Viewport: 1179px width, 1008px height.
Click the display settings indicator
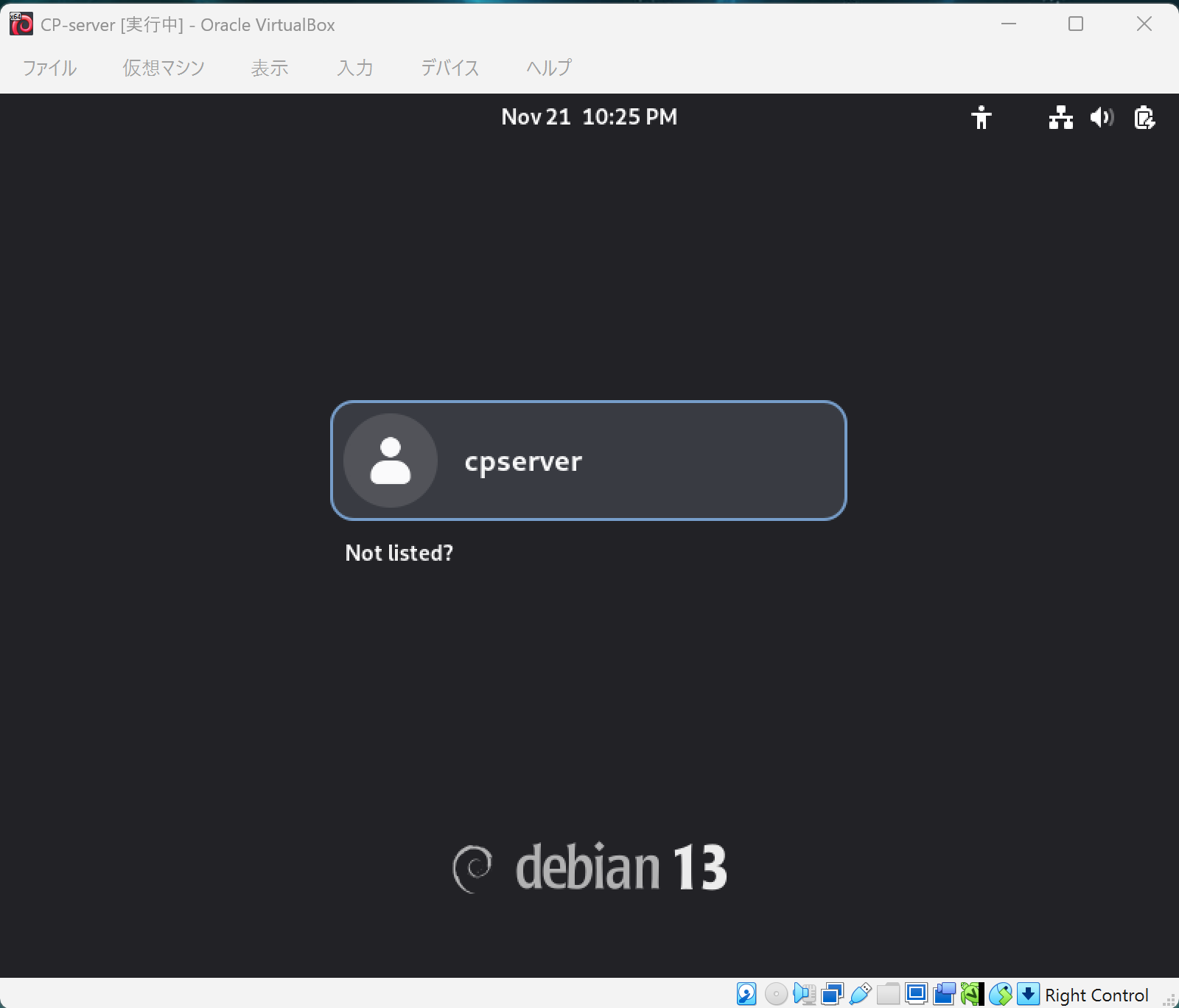(x=916, y=994)
